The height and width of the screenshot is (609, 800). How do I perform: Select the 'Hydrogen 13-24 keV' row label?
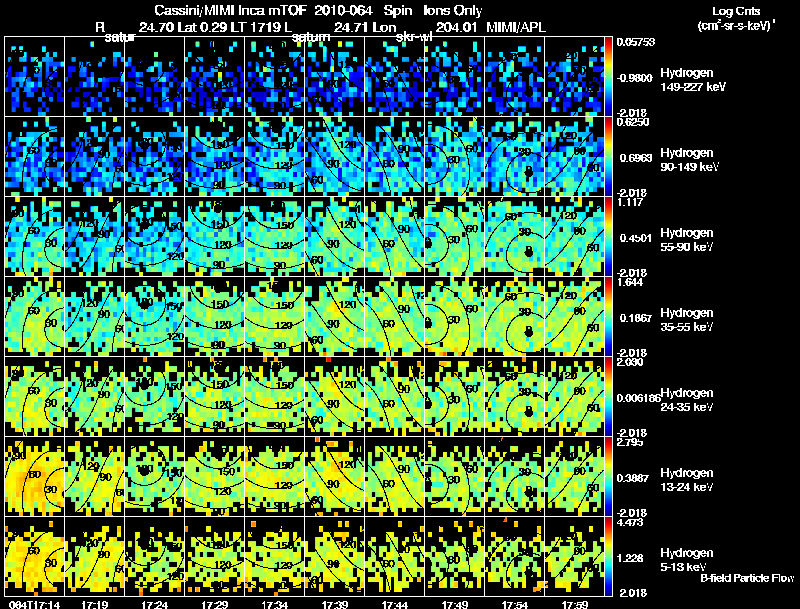click(x=687, y=480)
